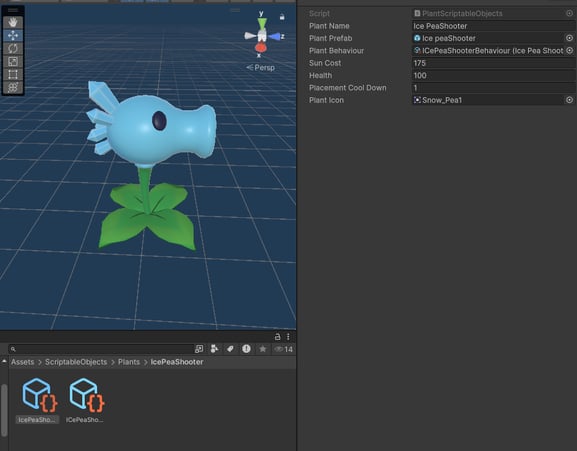This screenshot has height=451, width=577.
Task: Select the combined Transform tool
Action: coord(13,87)
